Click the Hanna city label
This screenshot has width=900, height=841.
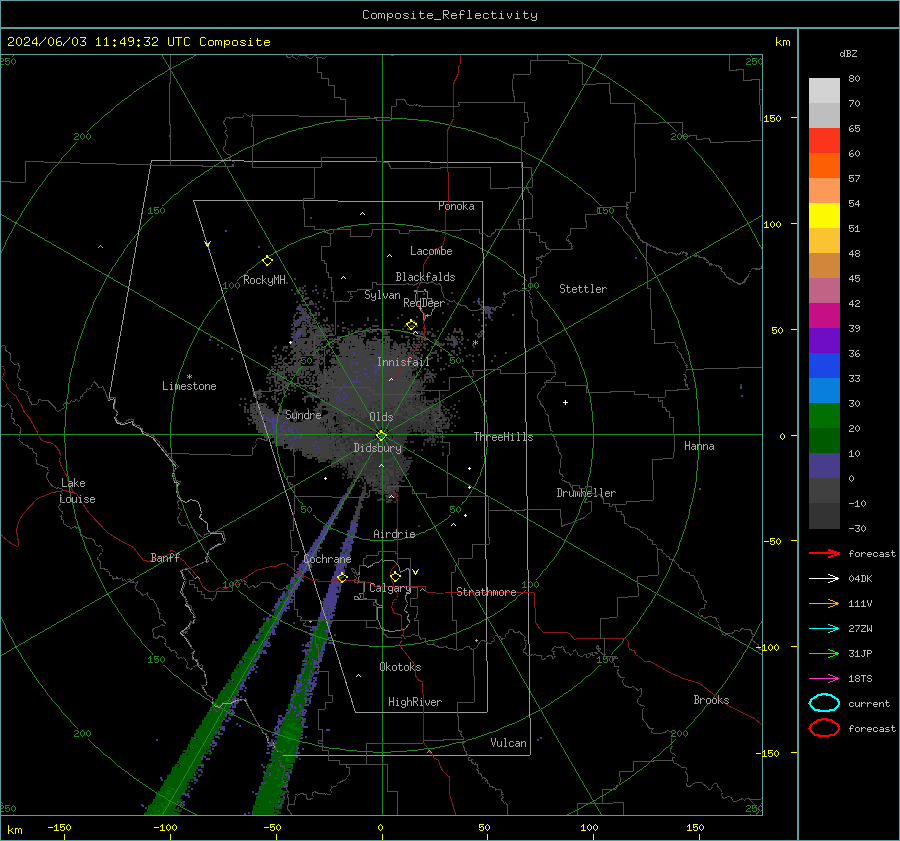tap(699, 446)
